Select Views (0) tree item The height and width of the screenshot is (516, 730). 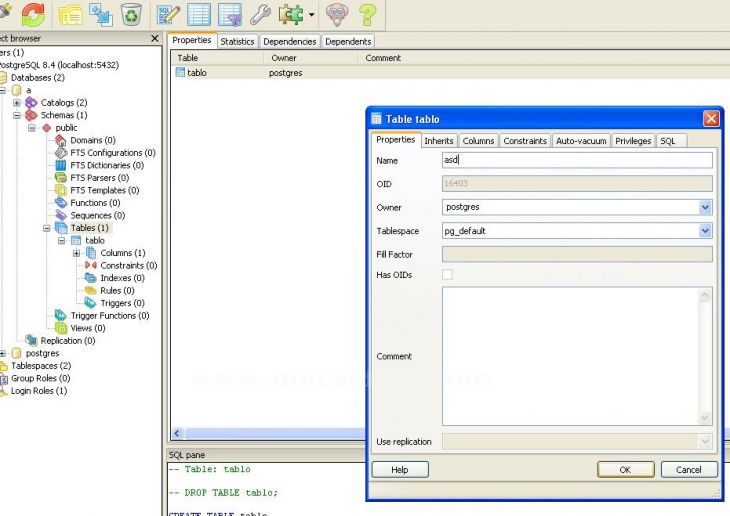[88, 328]
